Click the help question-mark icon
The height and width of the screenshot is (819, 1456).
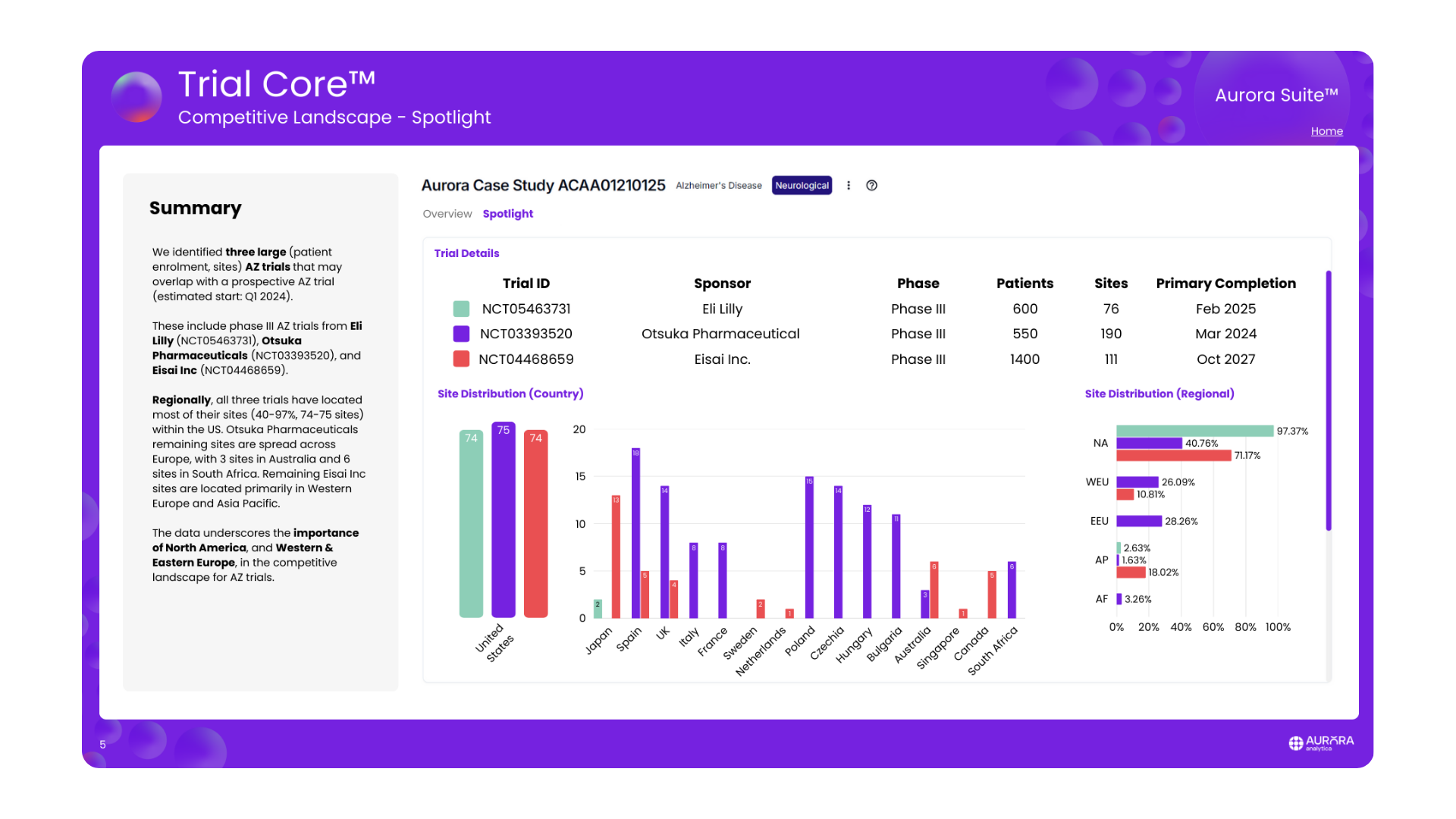pos(872,185)
